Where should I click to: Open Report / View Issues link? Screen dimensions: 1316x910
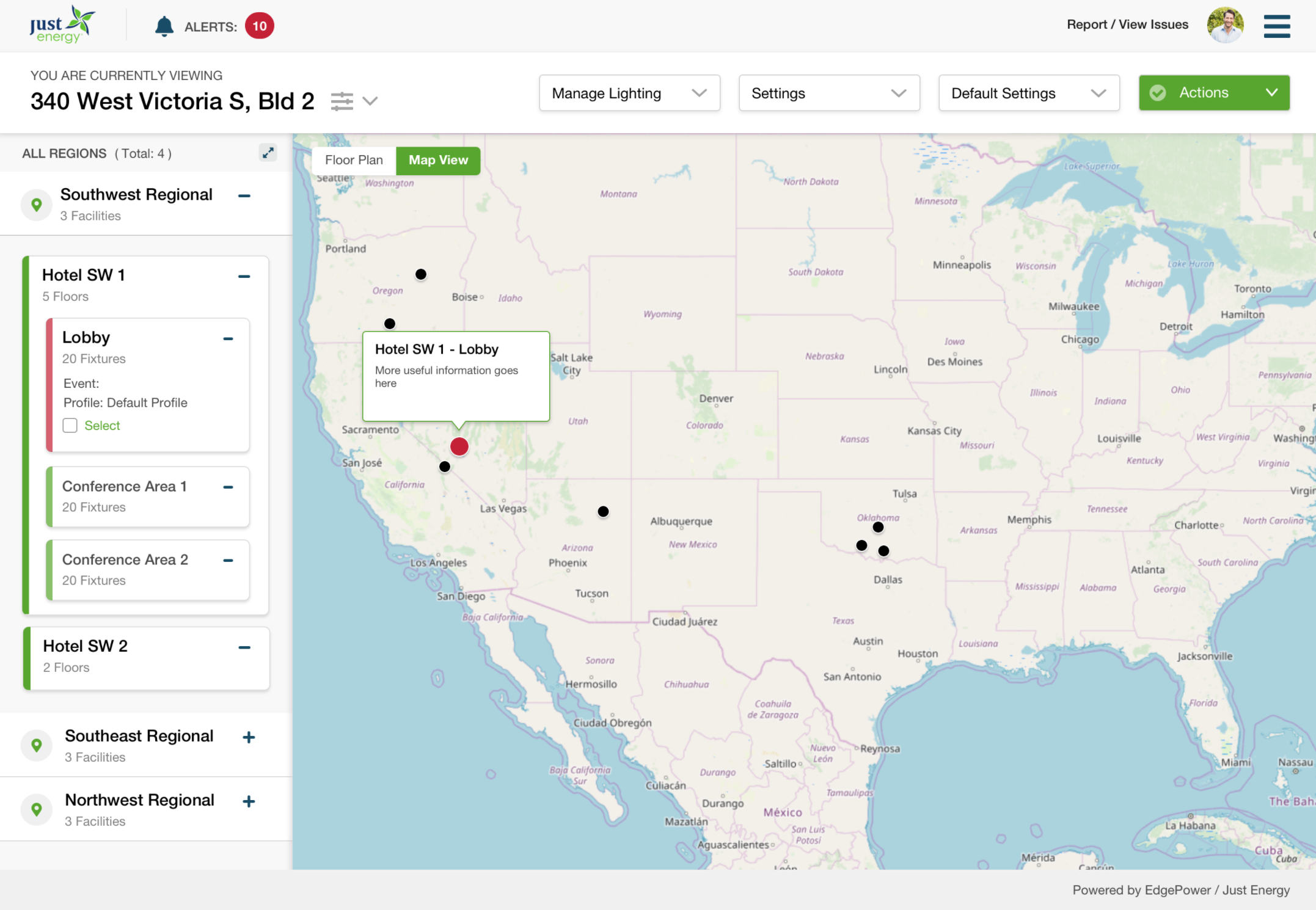pos(1127,24)
